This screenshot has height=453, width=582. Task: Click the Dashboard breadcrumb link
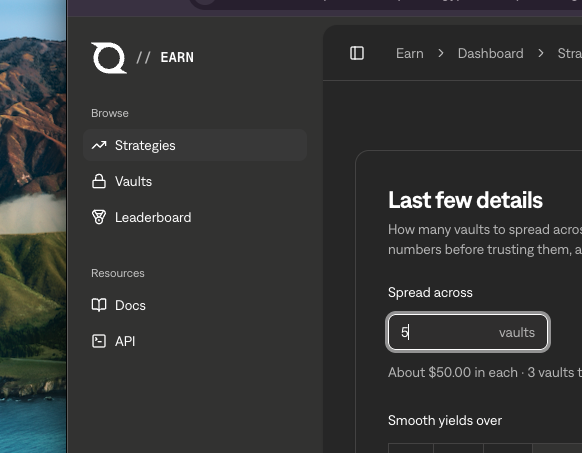pyautogui.click(x=490, y=53)
